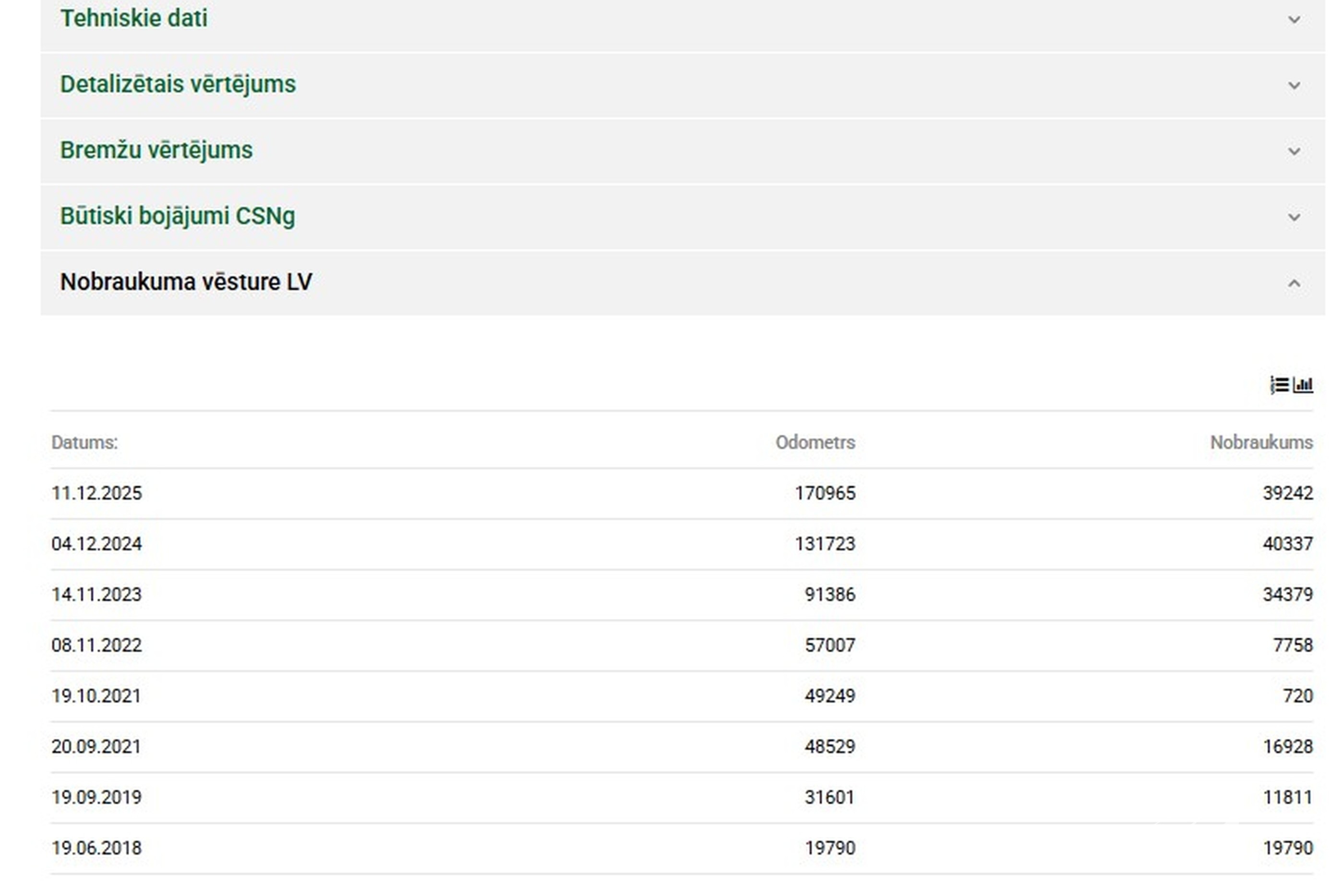This screenshot has width=1344, height=896.
Task: Select mileage value 7758
Action: click(x=1293, y=645)
